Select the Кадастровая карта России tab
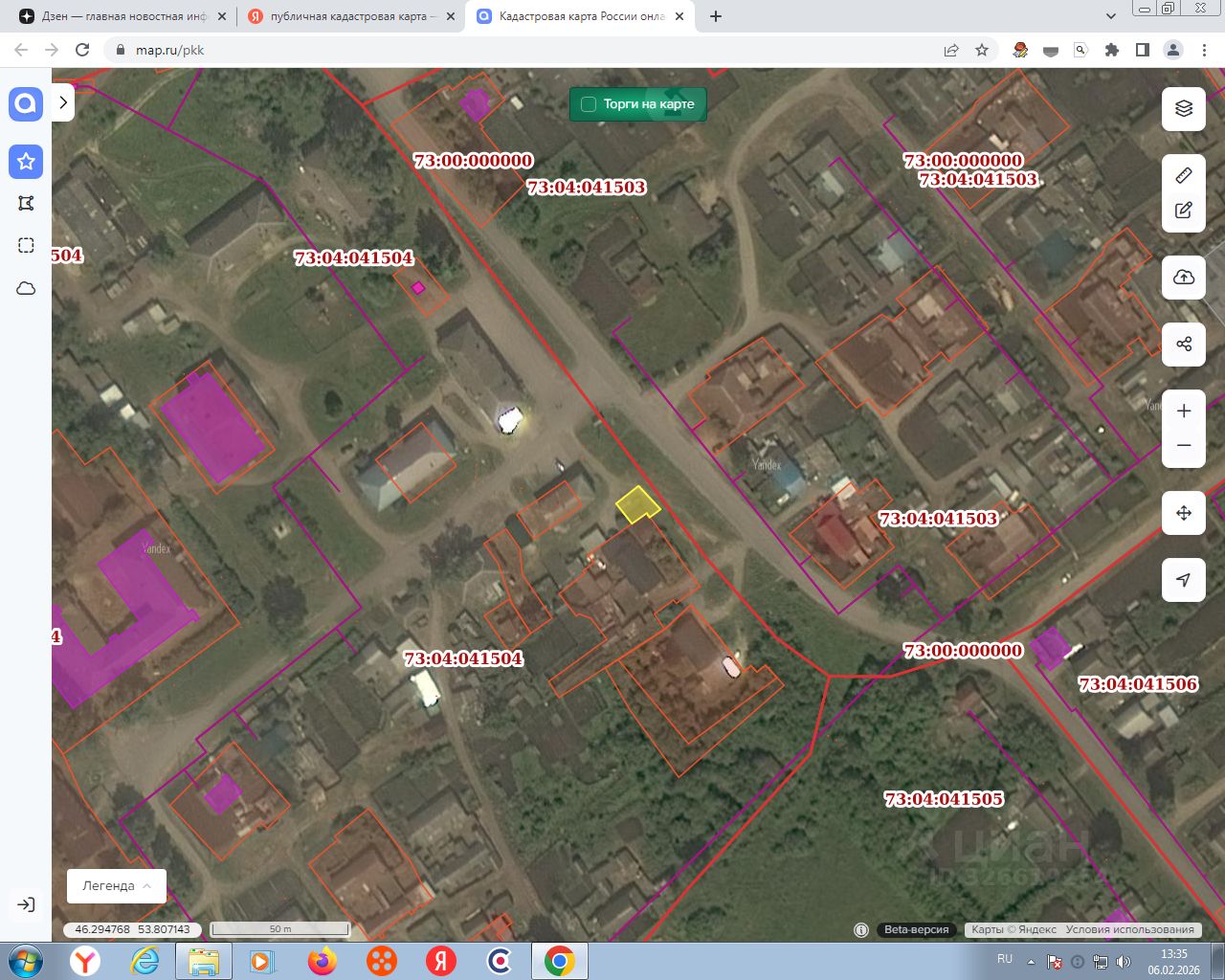 coord(580,16)
